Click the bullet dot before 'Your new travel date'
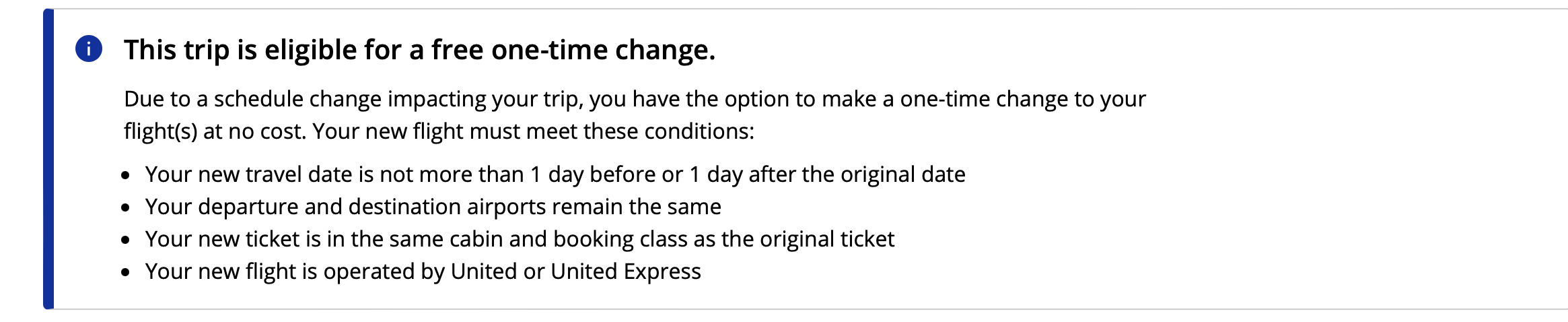This screenshot has width=1568, height=322. (x=126, y=176)
